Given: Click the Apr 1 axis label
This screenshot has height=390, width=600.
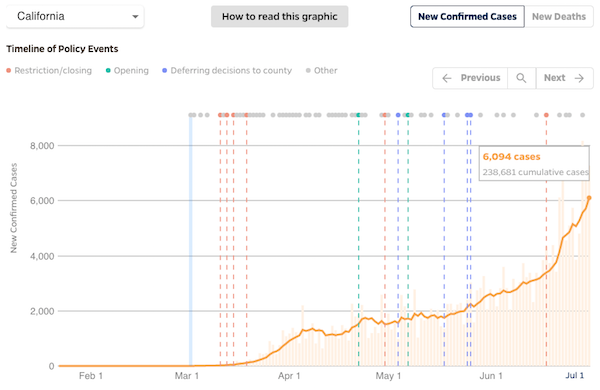Looking at the screenshot, I should tap(289, 376).
